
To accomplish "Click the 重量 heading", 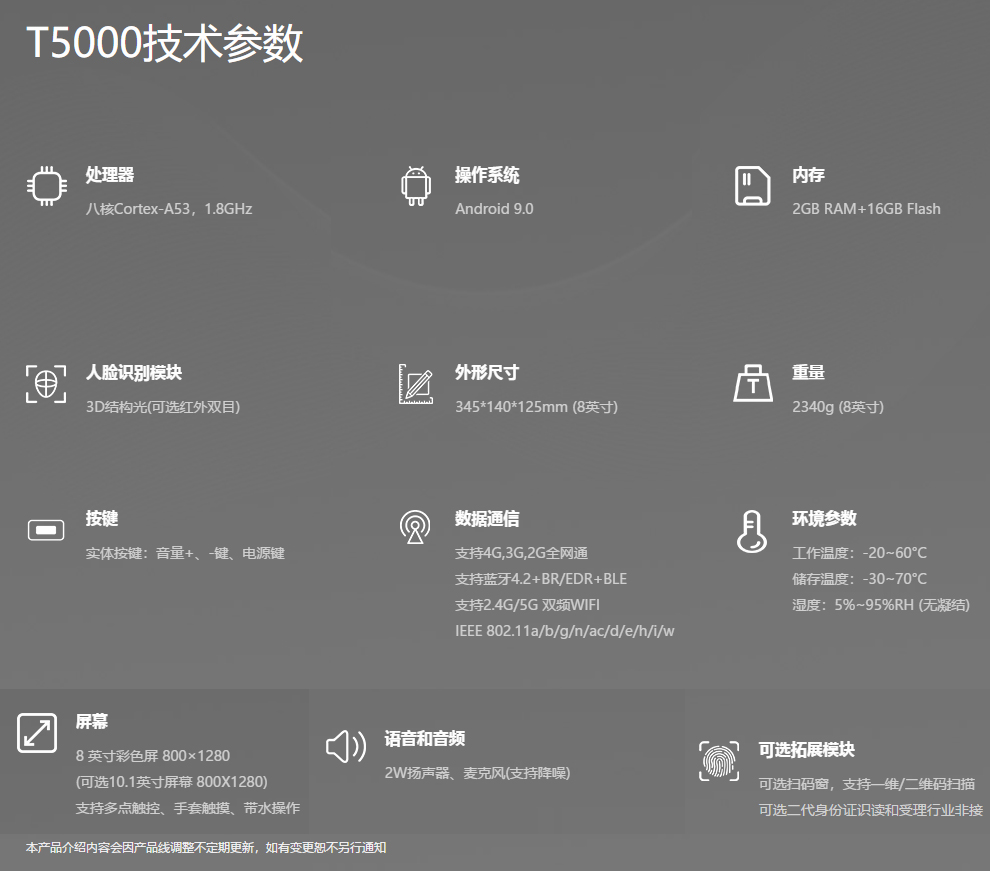I will point(808,372).
